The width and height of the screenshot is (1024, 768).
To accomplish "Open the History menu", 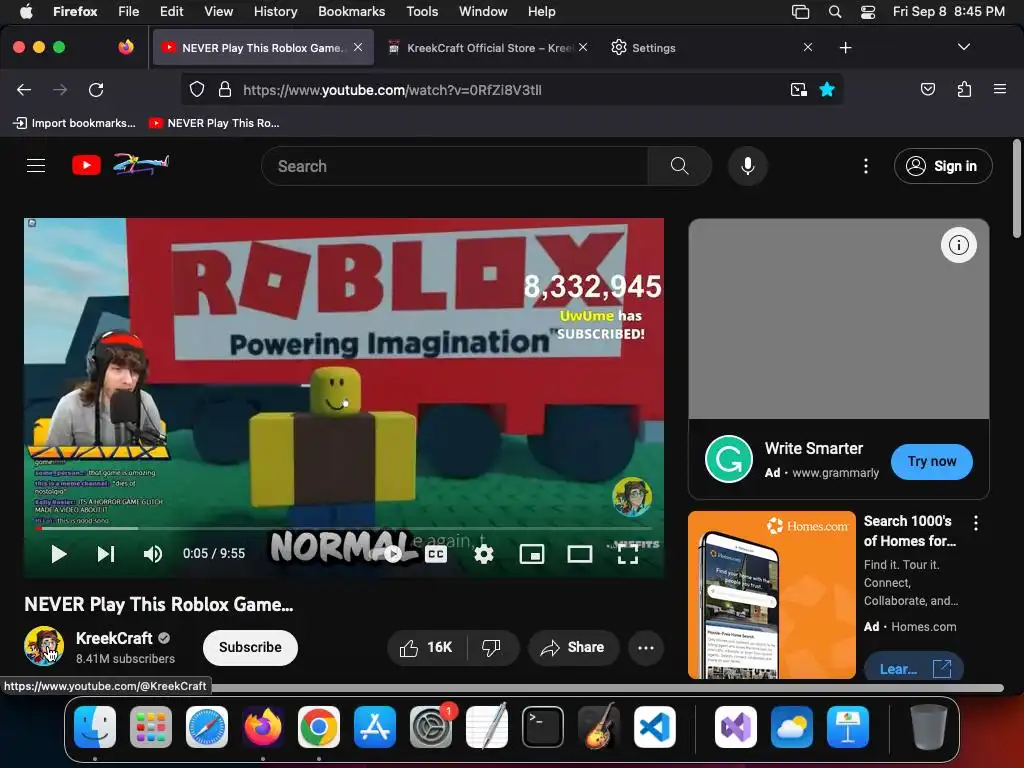I will [275, 11].
